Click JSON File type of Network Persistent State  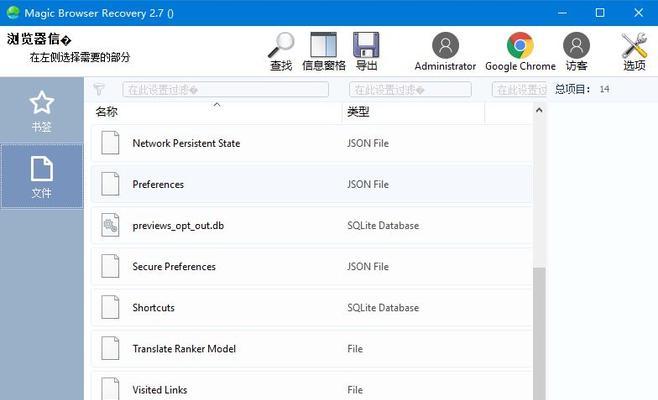(x=368, y=143)
